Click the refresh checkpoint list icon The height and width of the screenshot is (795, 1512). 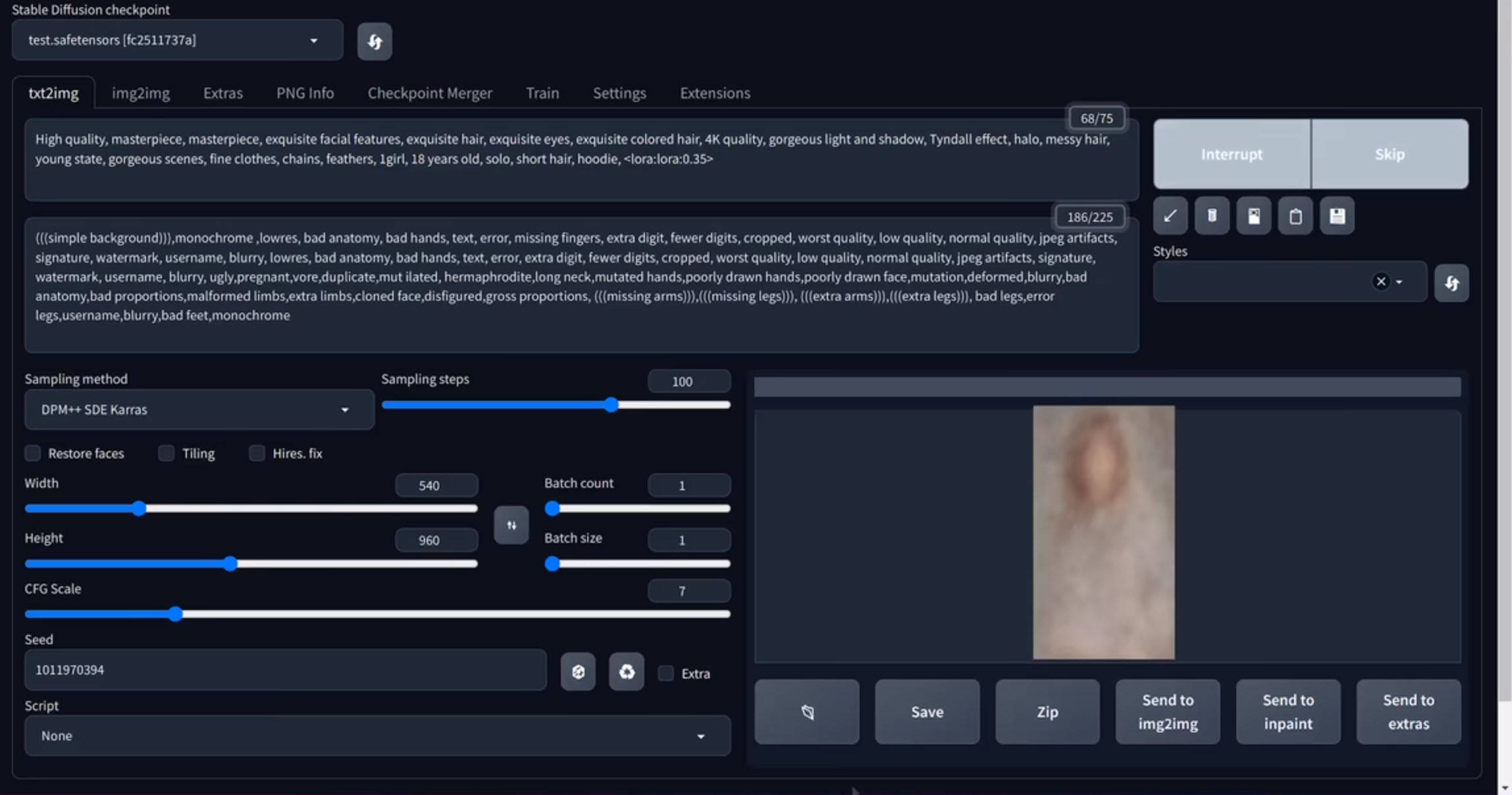click(x=375, y=41)
